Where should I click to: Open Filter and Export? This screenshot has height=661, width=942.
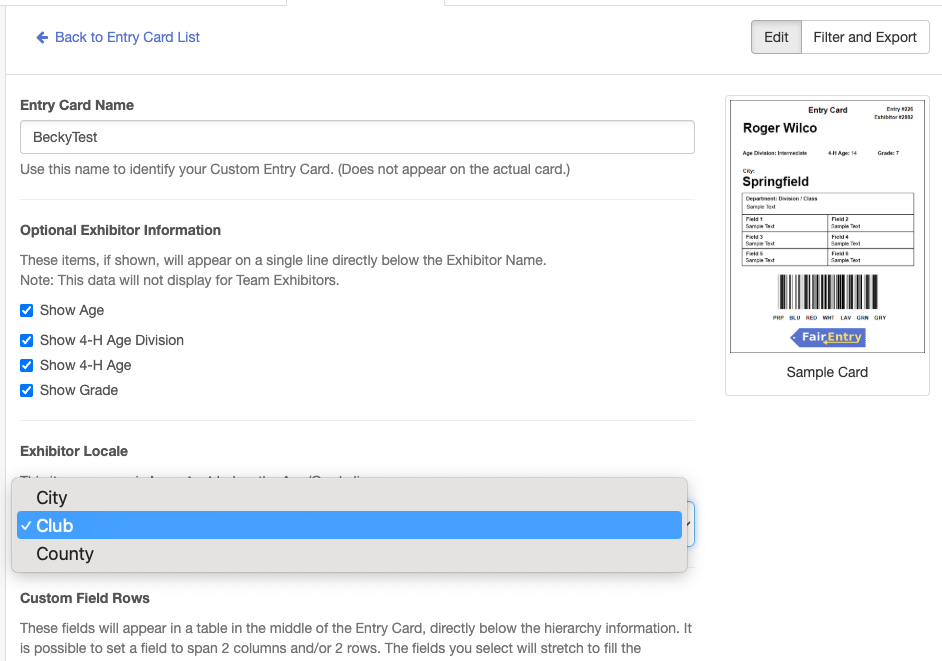[864, 37]
